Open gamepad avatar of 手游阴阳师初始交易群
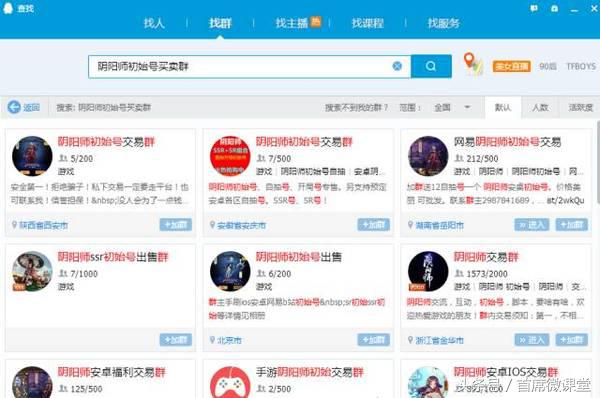The image size is (600, 398). 230,382
